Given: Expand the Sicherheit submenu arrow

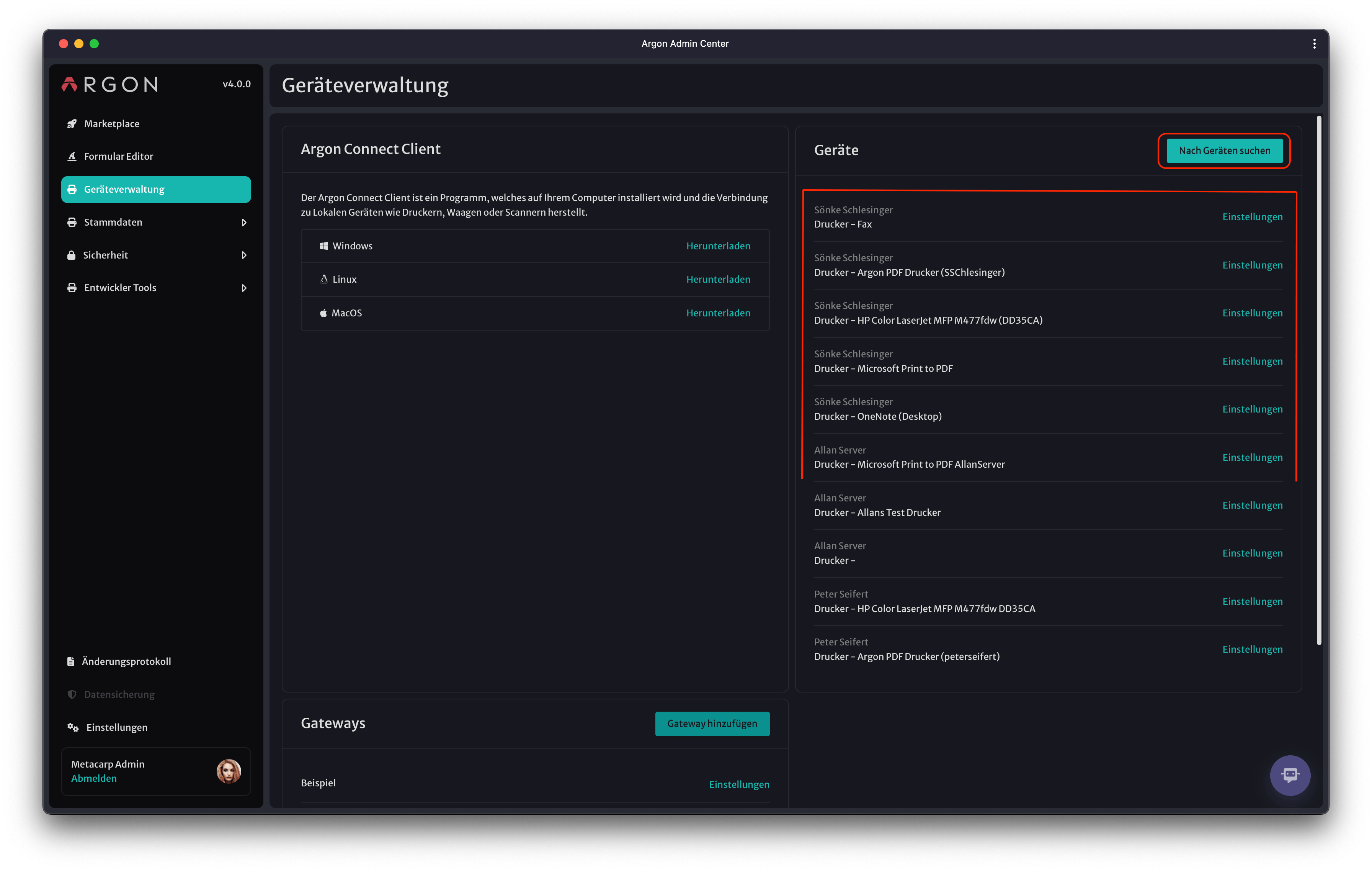Looking at the screenshot, I should tap(244, 255).
